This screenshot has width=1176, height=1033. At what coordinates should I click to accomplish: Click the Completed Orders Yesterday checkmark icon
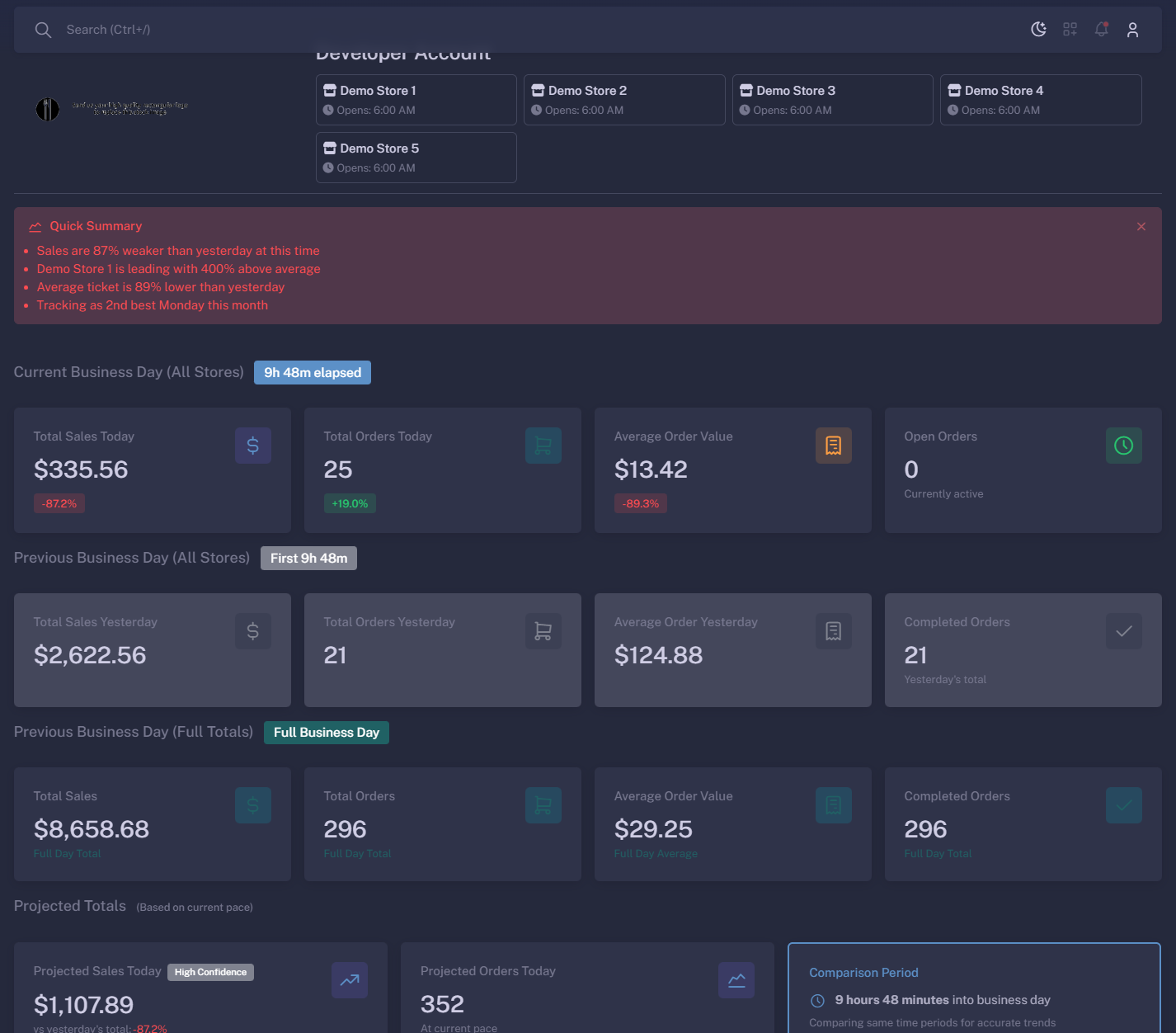[1123, 631]
